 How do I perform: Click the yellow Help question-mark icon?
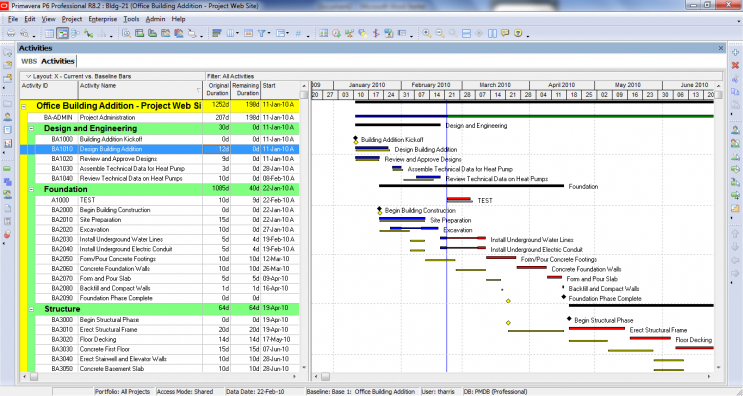pos(518,33)
